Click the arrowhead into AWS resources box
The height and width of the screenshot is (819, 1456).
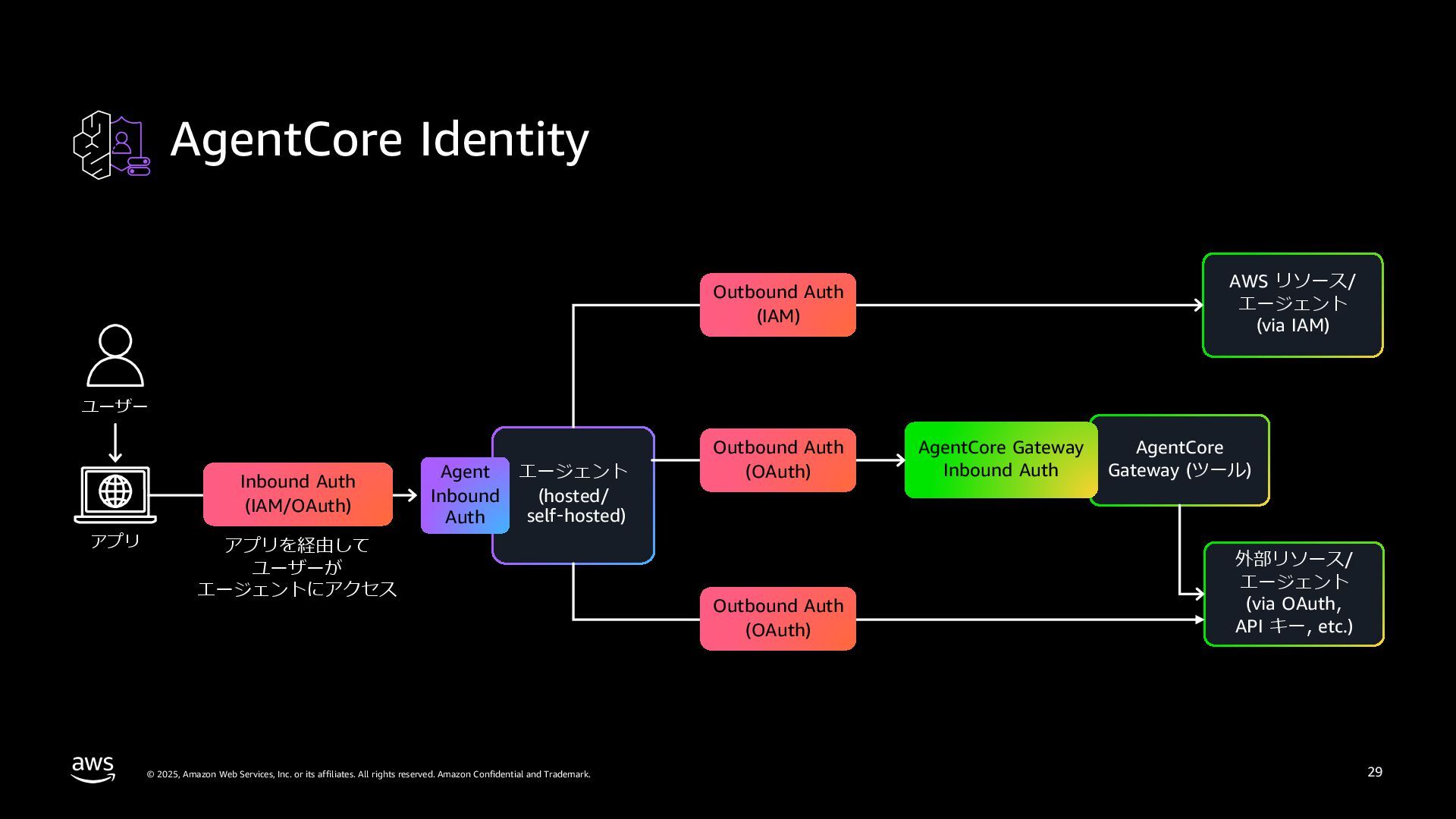[x=1197, y=305]
